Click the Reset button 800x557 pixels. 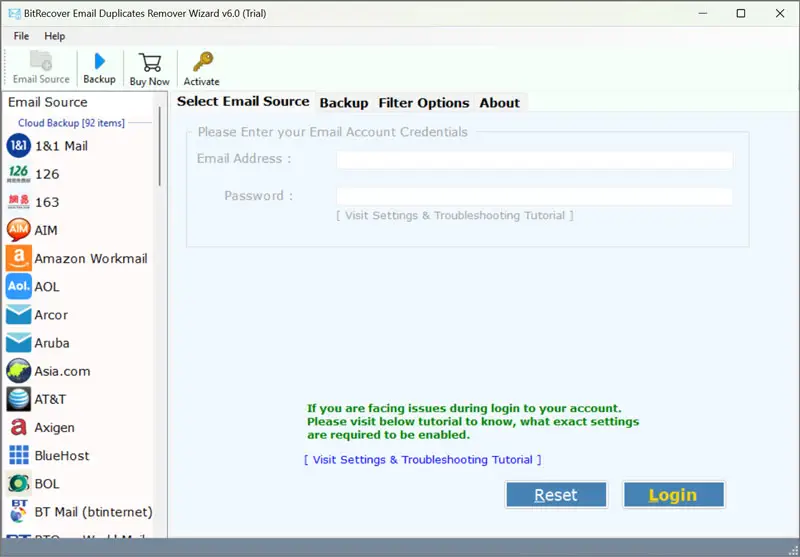pyautogui.click(x=556, y=495)
